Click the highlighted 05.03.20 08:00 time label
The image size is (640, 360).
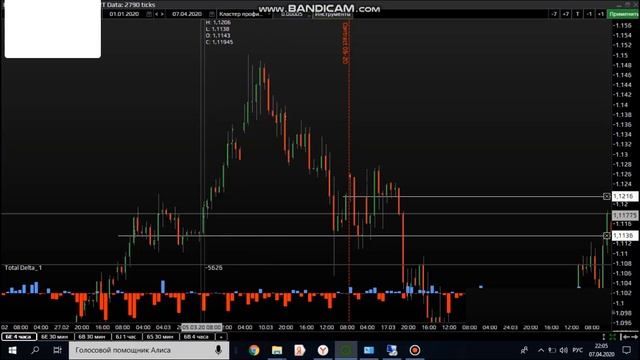[x=202, y=327]
